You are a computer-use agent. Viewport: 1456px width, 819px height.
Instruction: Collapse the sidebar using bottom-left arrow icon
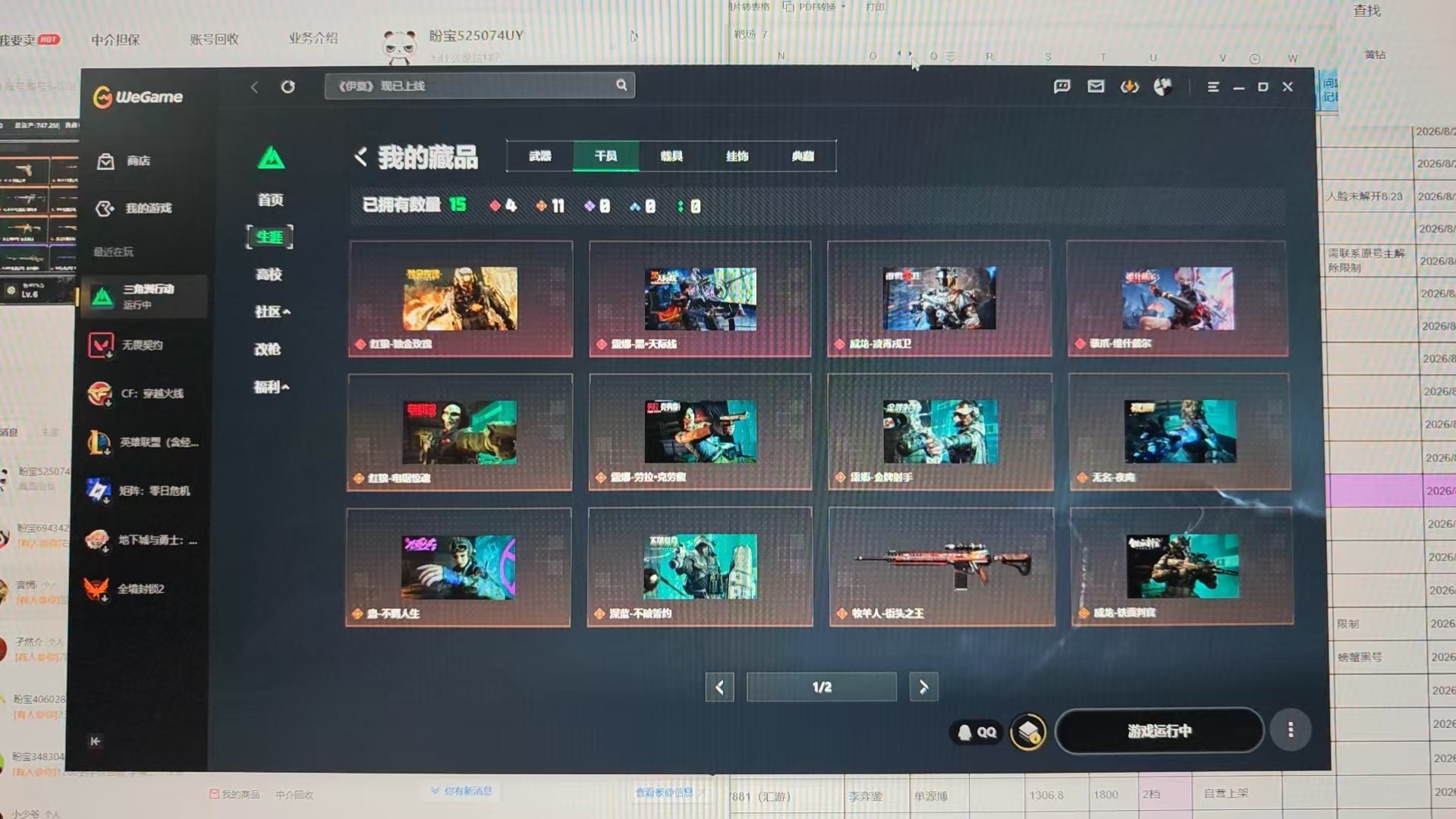pyautogui.click(x=95, y=741)
